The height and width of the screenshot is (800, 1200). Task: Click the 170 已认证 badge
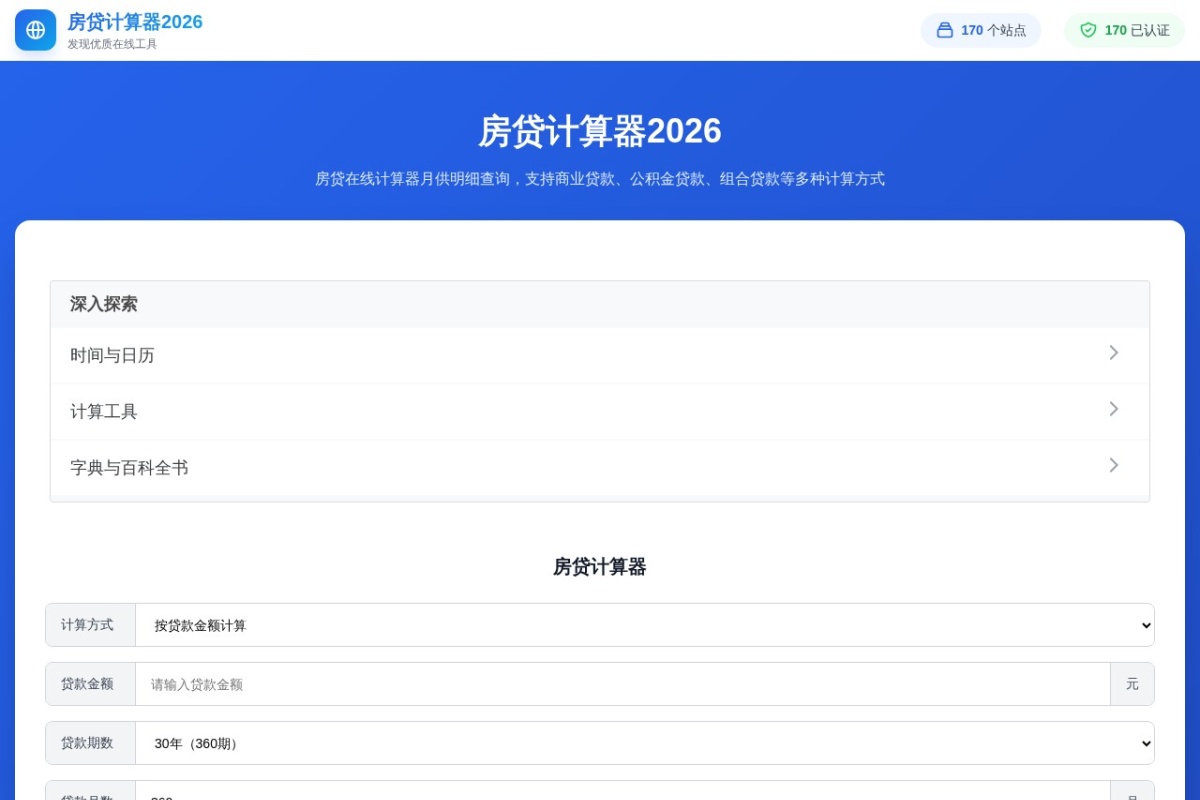click(1125, 30)
